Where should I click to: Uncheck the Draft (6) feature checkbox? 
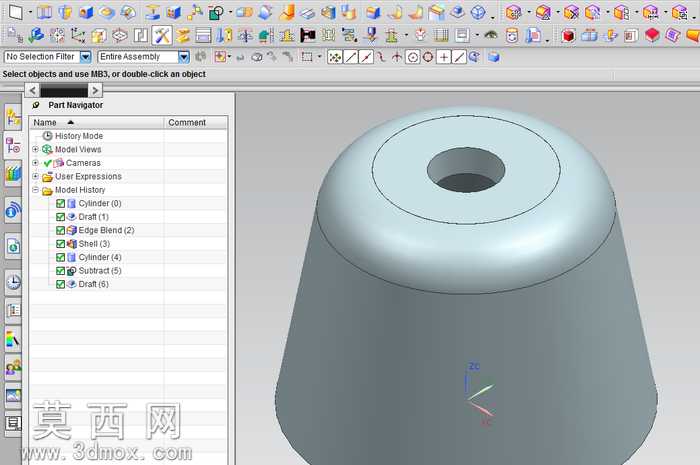60,284
